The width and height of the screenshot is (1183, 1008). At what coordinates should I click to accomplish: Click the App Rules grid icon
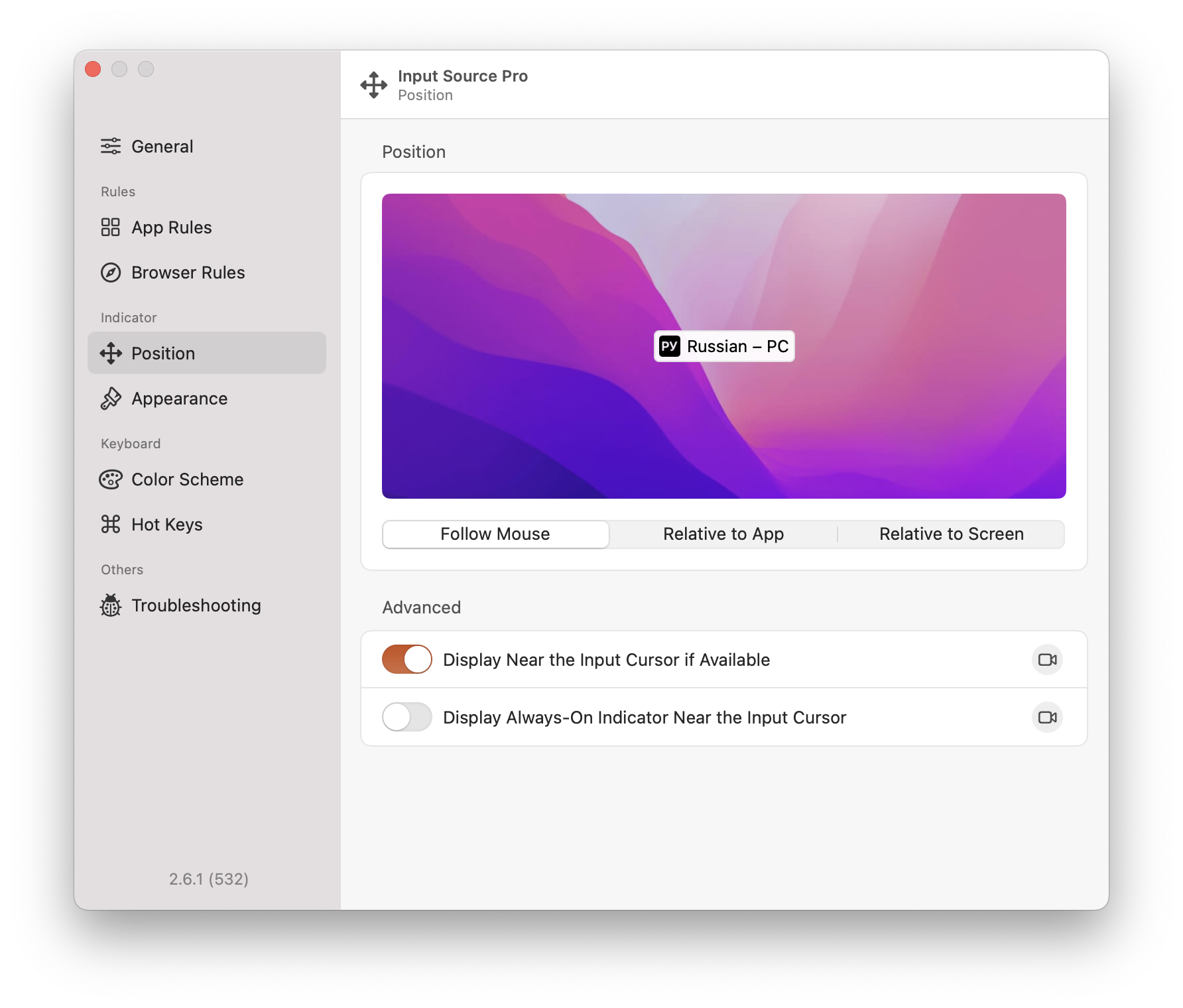coord(111,227)
